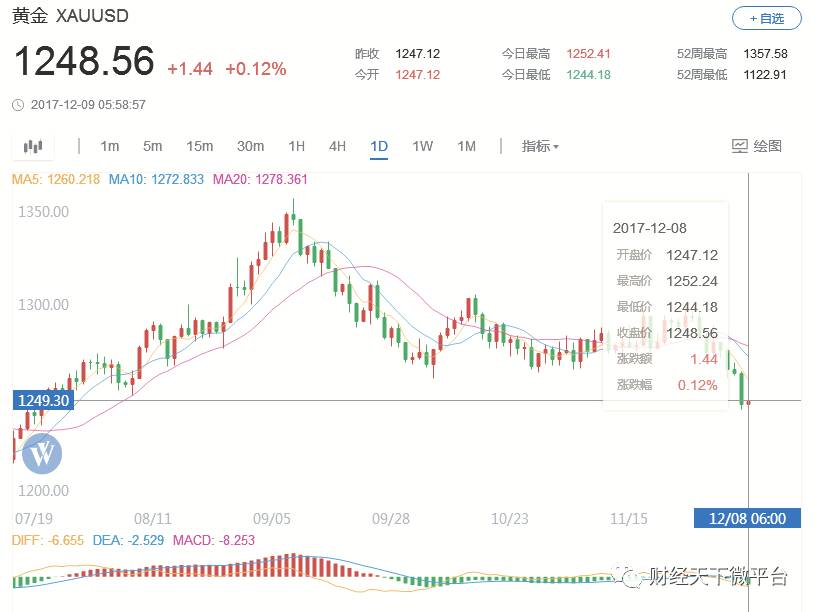Viewport: 815px width, 612px height.
Task: Select the 1M monthly timeframe
Action: coord(466,146)
